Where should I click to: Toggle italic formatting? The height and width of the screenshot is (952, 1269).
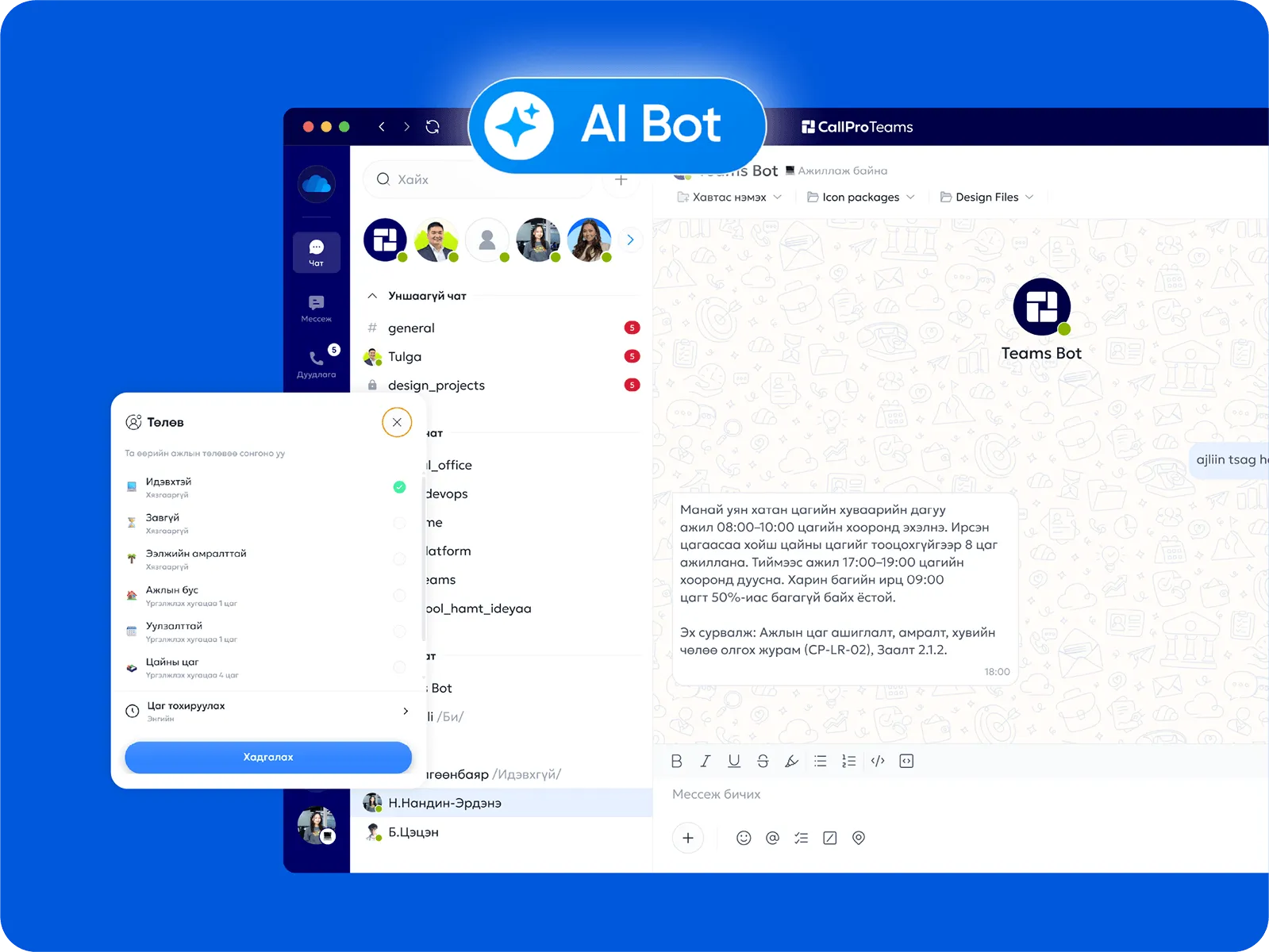[705, 761]
